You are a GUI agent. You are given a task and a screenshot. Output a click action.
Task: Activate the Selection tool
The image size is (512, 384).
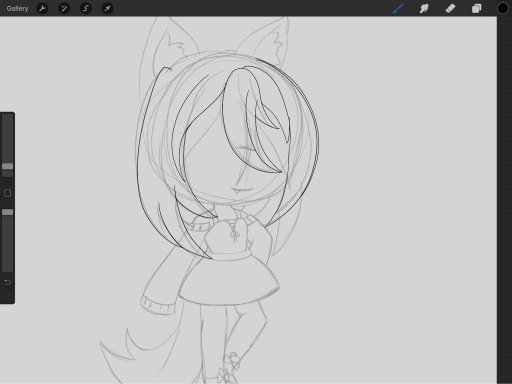[86, 8]
